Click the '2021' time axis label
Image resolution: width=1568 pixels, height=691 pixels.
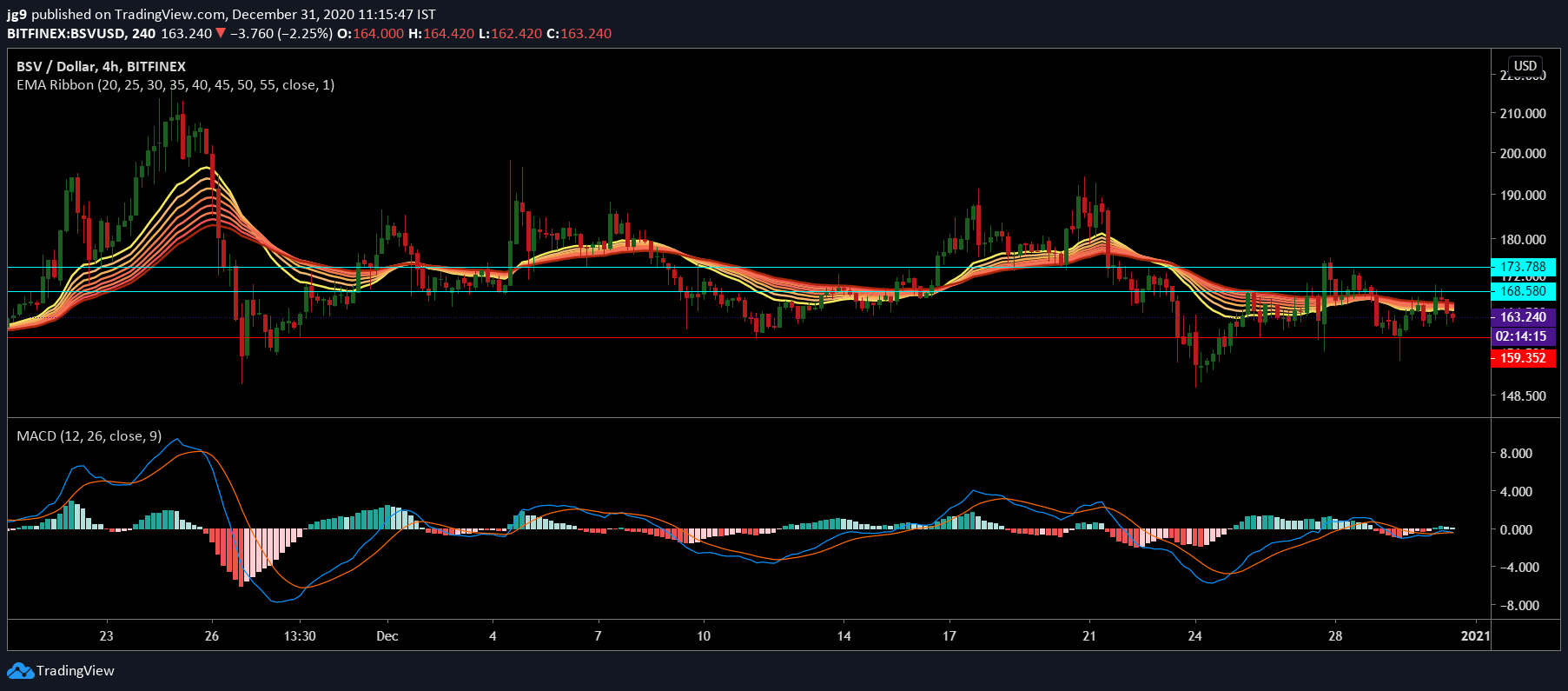tap(1475, 636)
